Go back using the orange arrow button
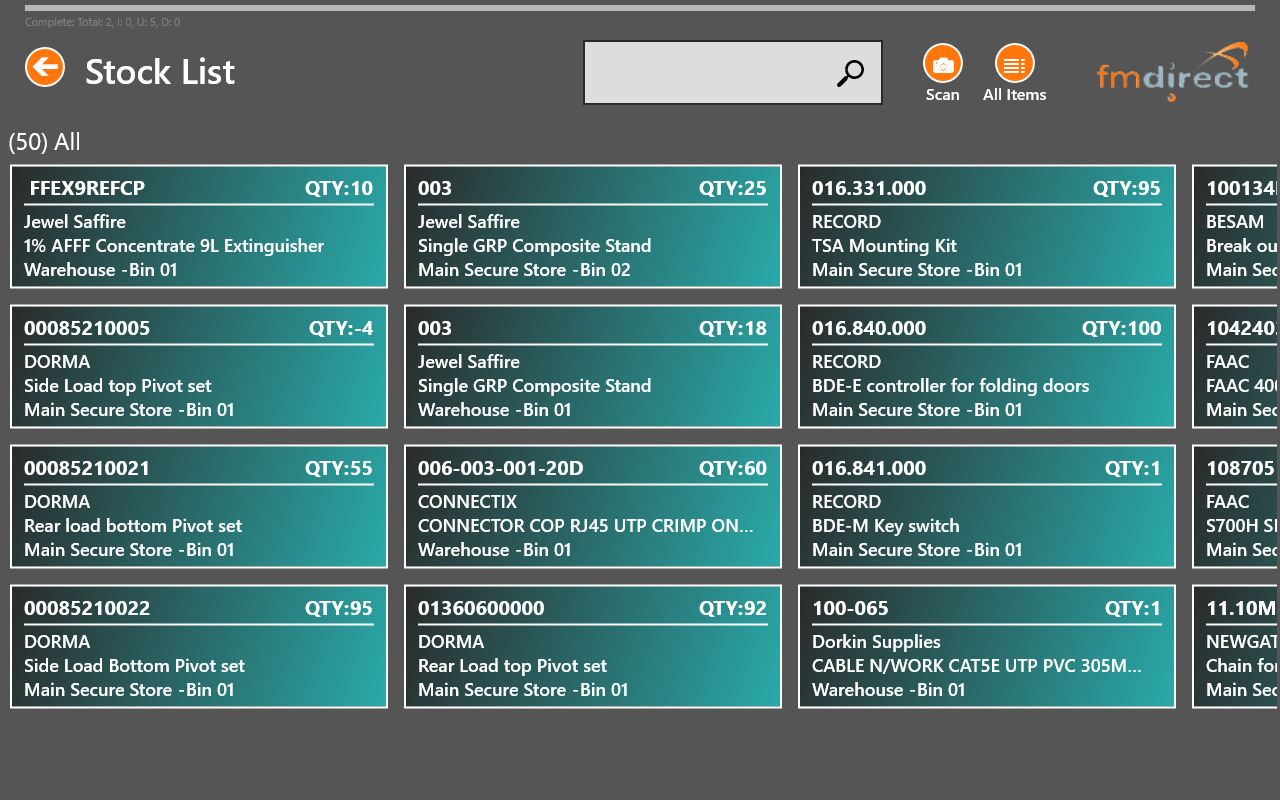 pyautogui.click(x=45, y=68)
